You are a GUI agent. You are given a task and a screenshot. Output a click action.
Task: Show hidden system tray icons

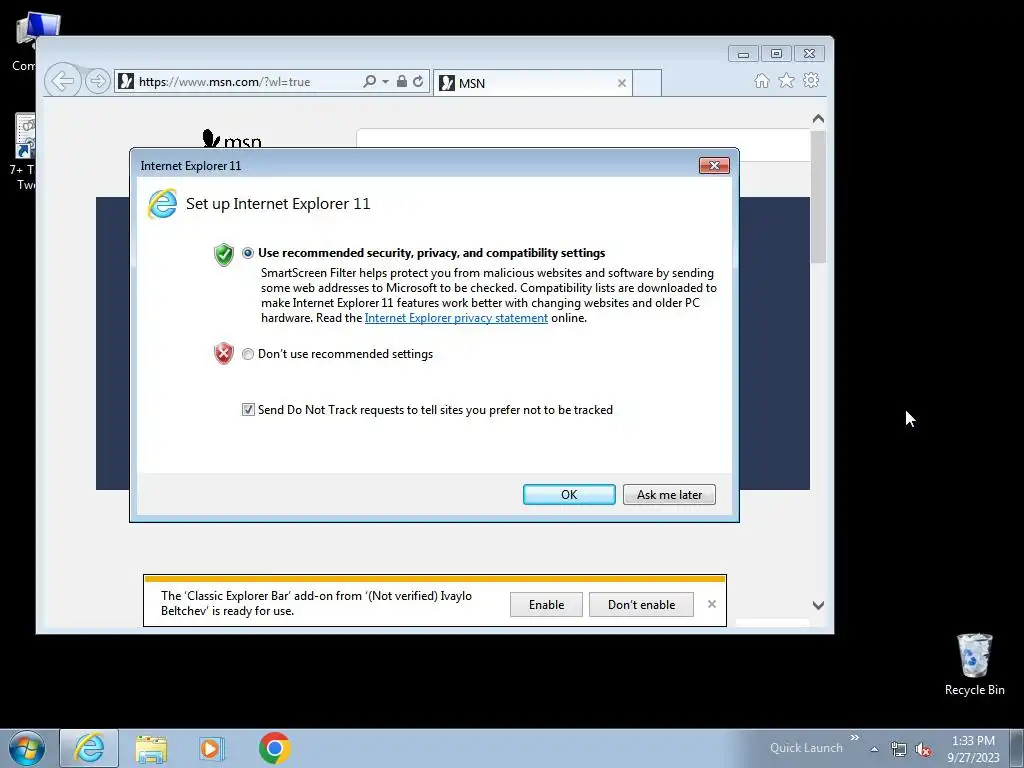(874, 749)
